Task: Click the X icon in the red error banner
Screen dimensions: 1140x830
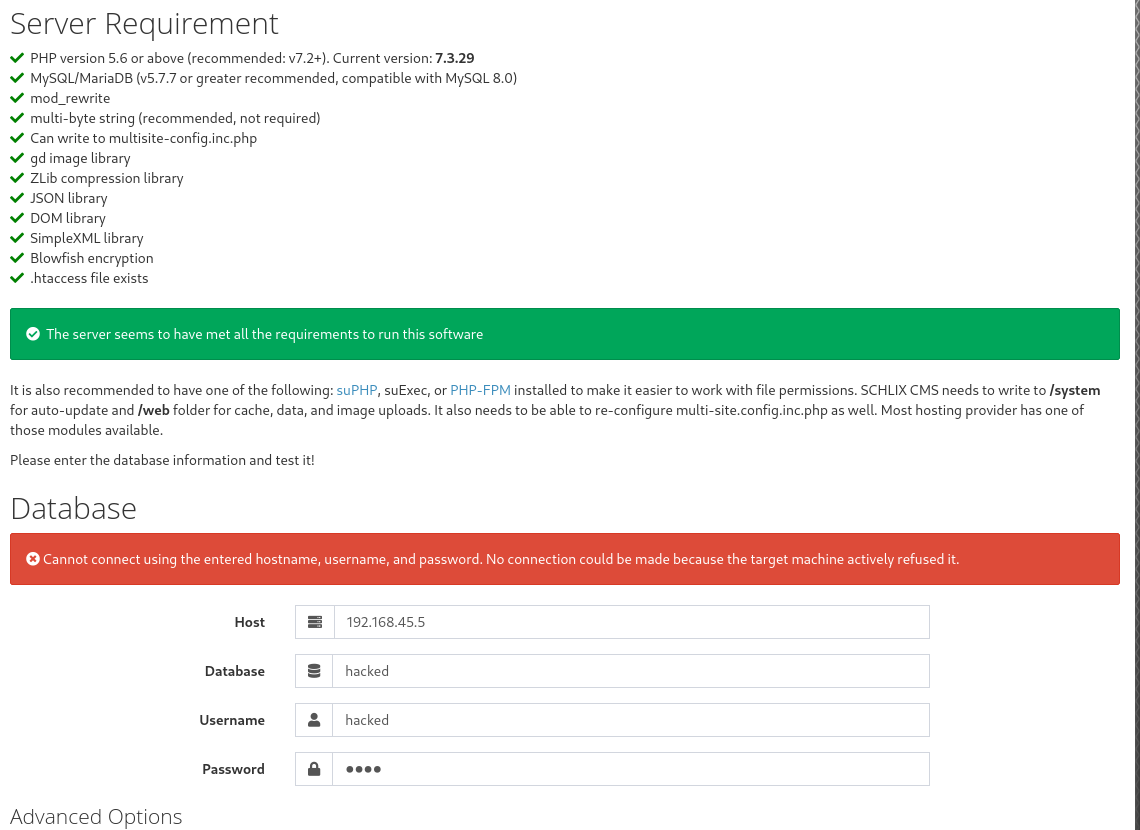Action: point(33,559)
